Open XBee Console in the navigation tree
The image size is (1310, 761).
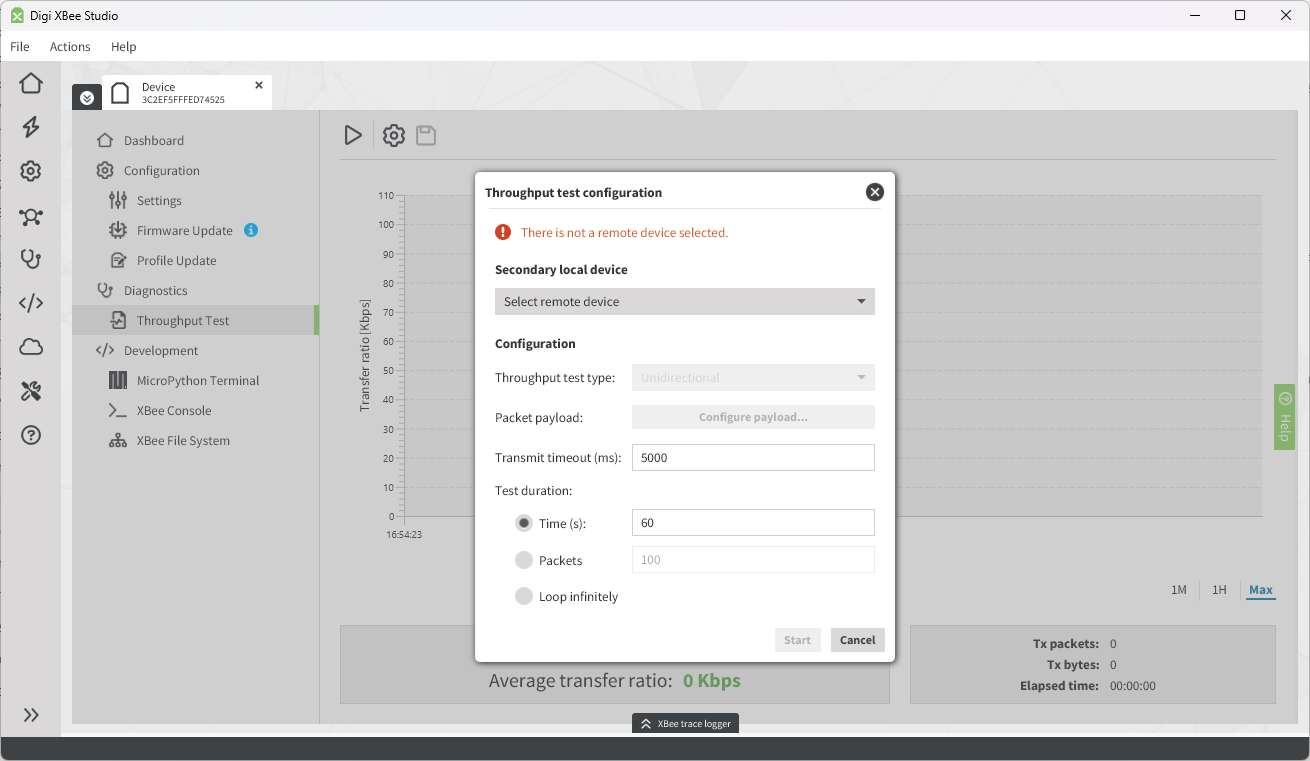(x=174, y=410)
